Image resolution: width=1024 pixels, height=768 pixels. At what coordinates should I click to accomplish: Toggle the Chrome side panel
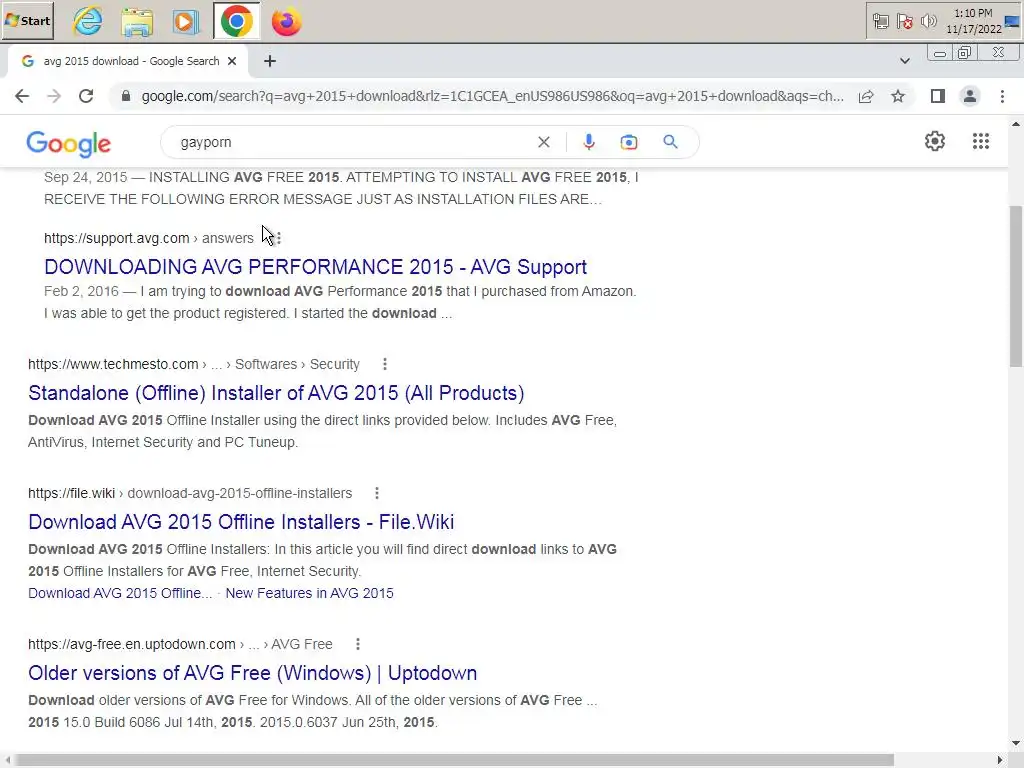(938, 96)
